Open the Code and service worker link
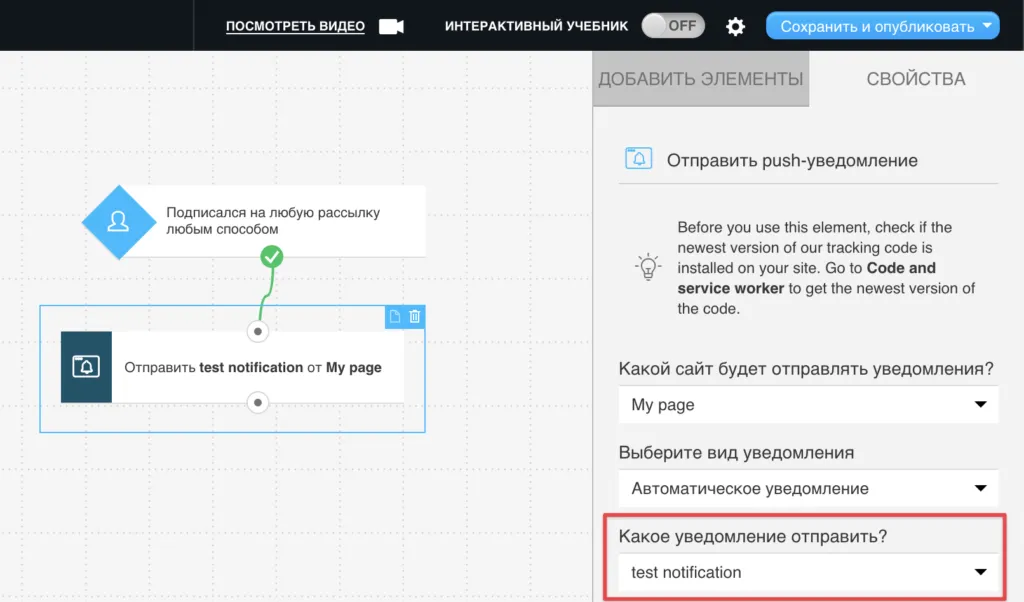The image size is (1024, 602). 807,278
